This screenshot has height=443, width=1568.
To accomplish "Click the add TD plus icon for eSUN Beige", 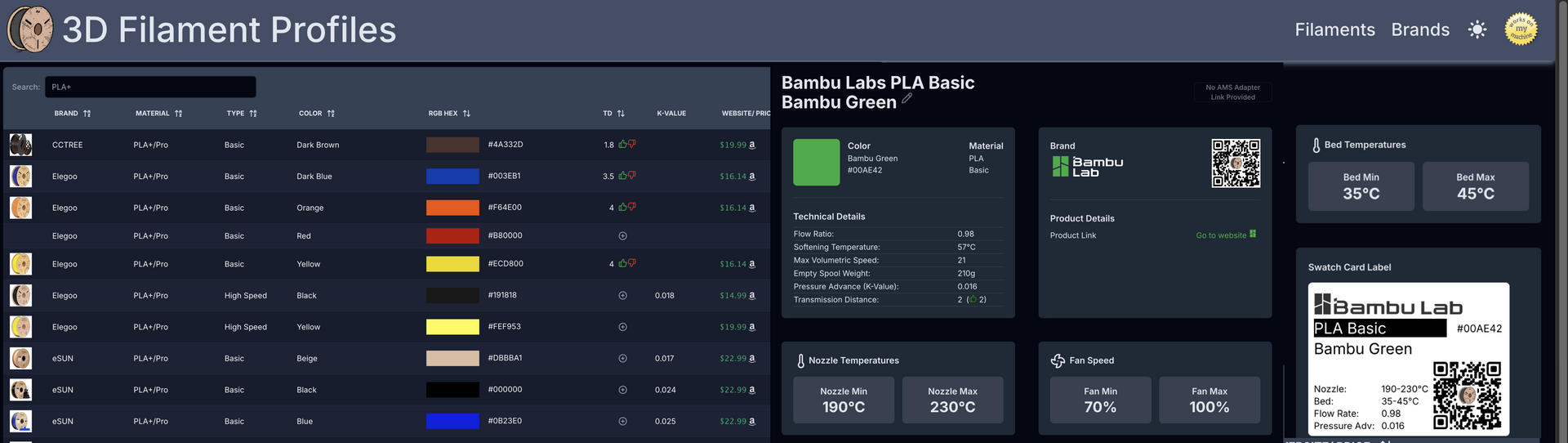I will [622, 359].
